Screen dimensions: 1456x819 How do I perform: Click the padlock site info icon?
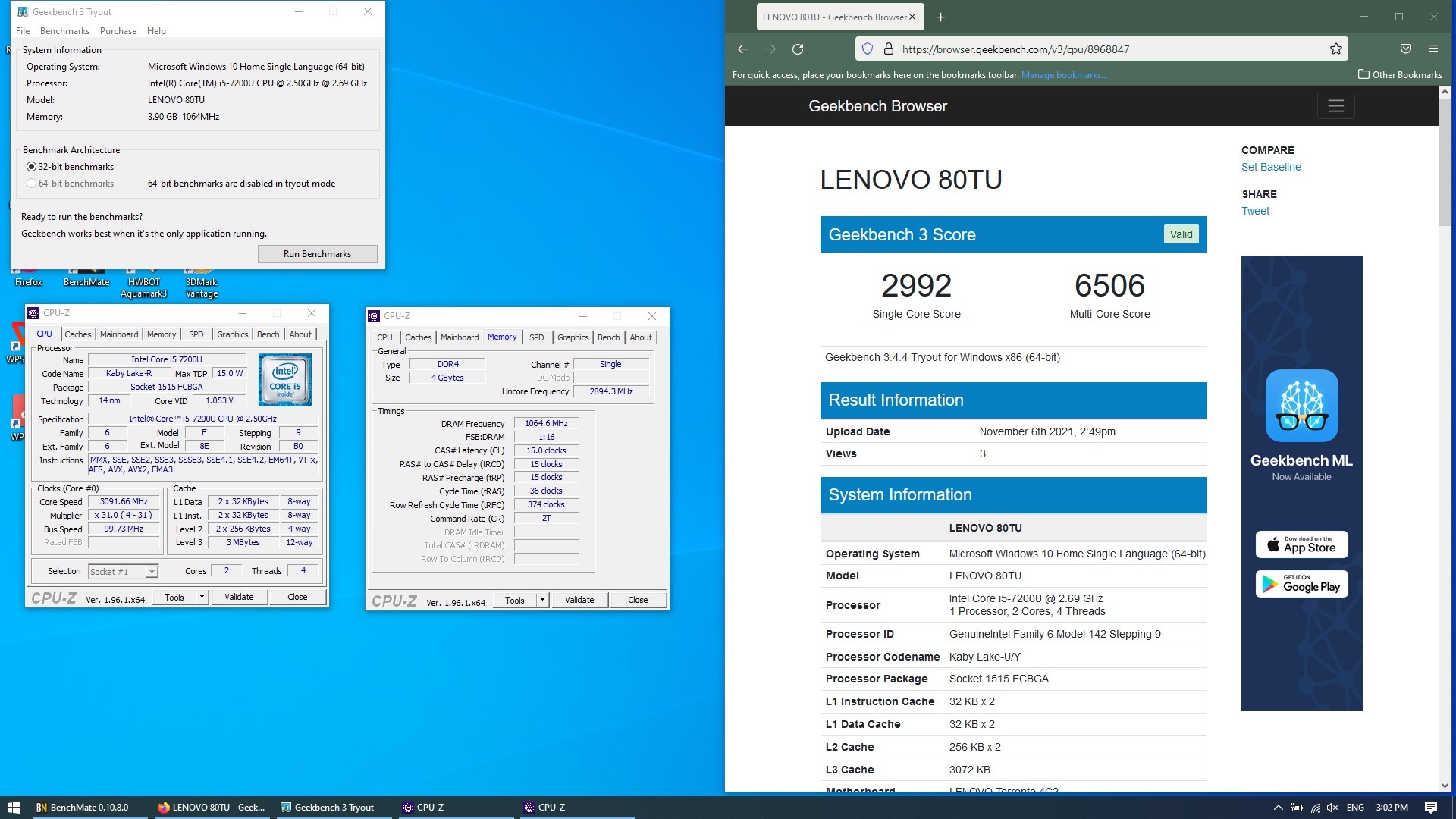tap(889, 49)
